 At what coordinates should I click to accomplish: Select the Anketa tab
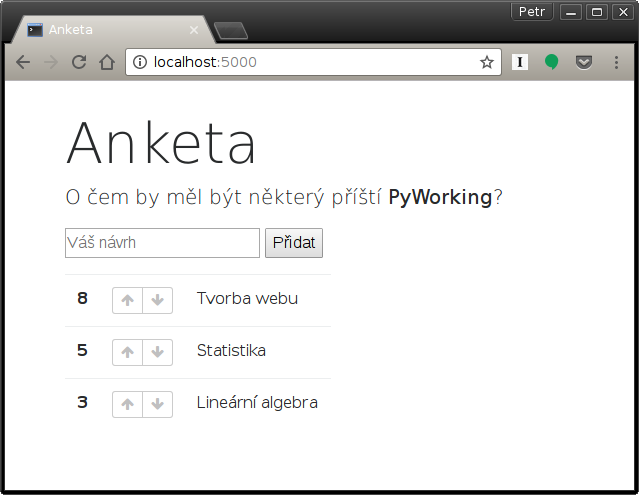coord(112,30)
